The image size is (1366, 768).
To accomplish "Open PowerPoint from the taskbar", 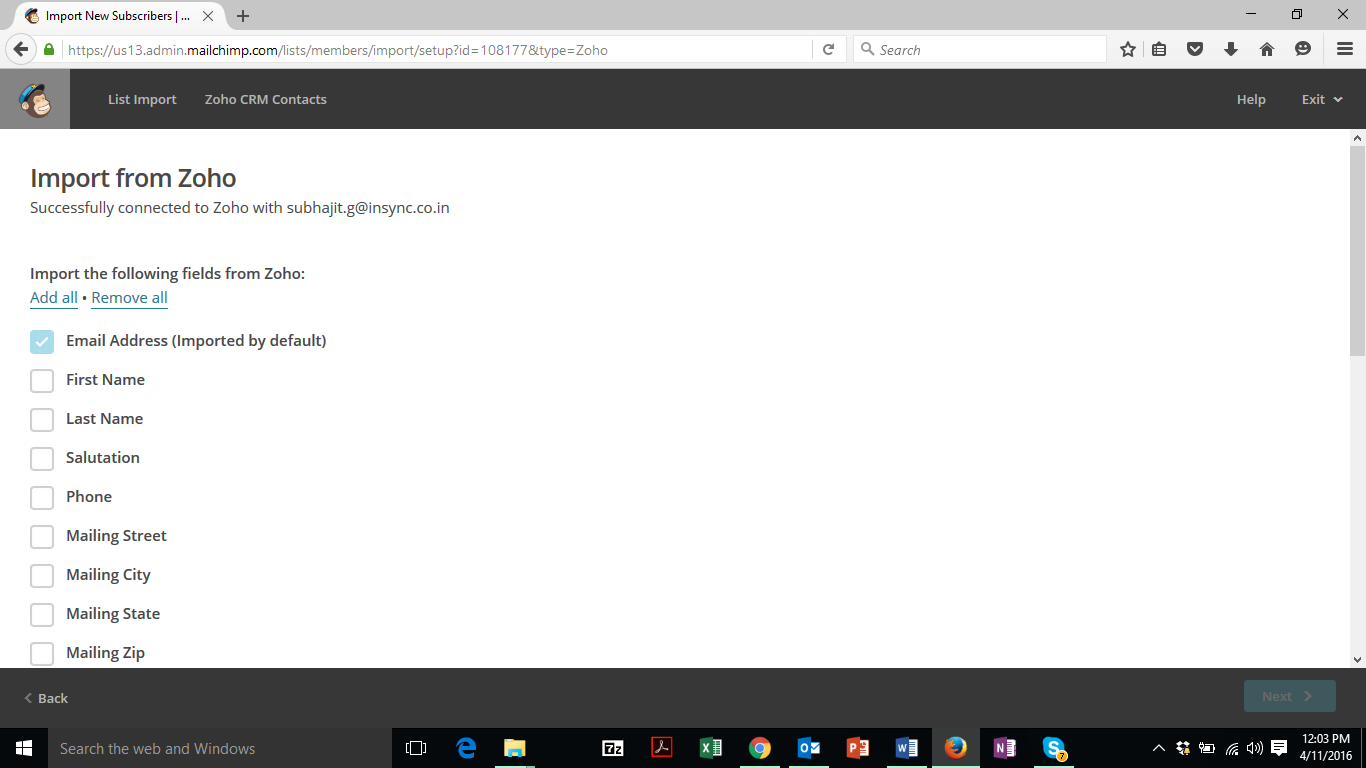I will 858,748.
